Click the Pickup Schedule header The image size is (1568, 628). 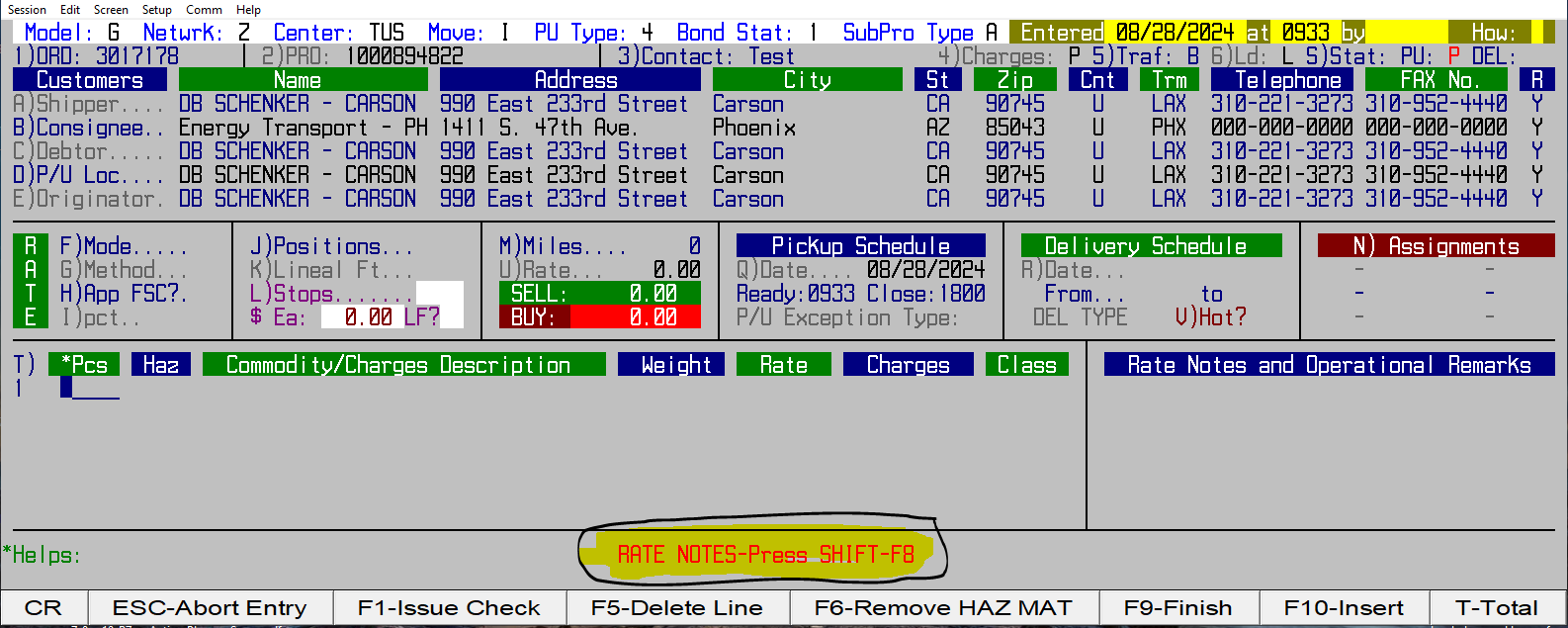tap(860, 246)
